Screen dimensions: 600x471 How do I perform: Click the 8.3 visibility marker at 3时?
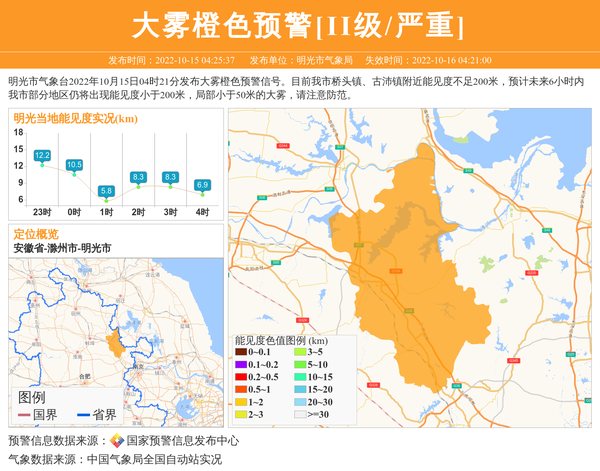click(170, 177)
